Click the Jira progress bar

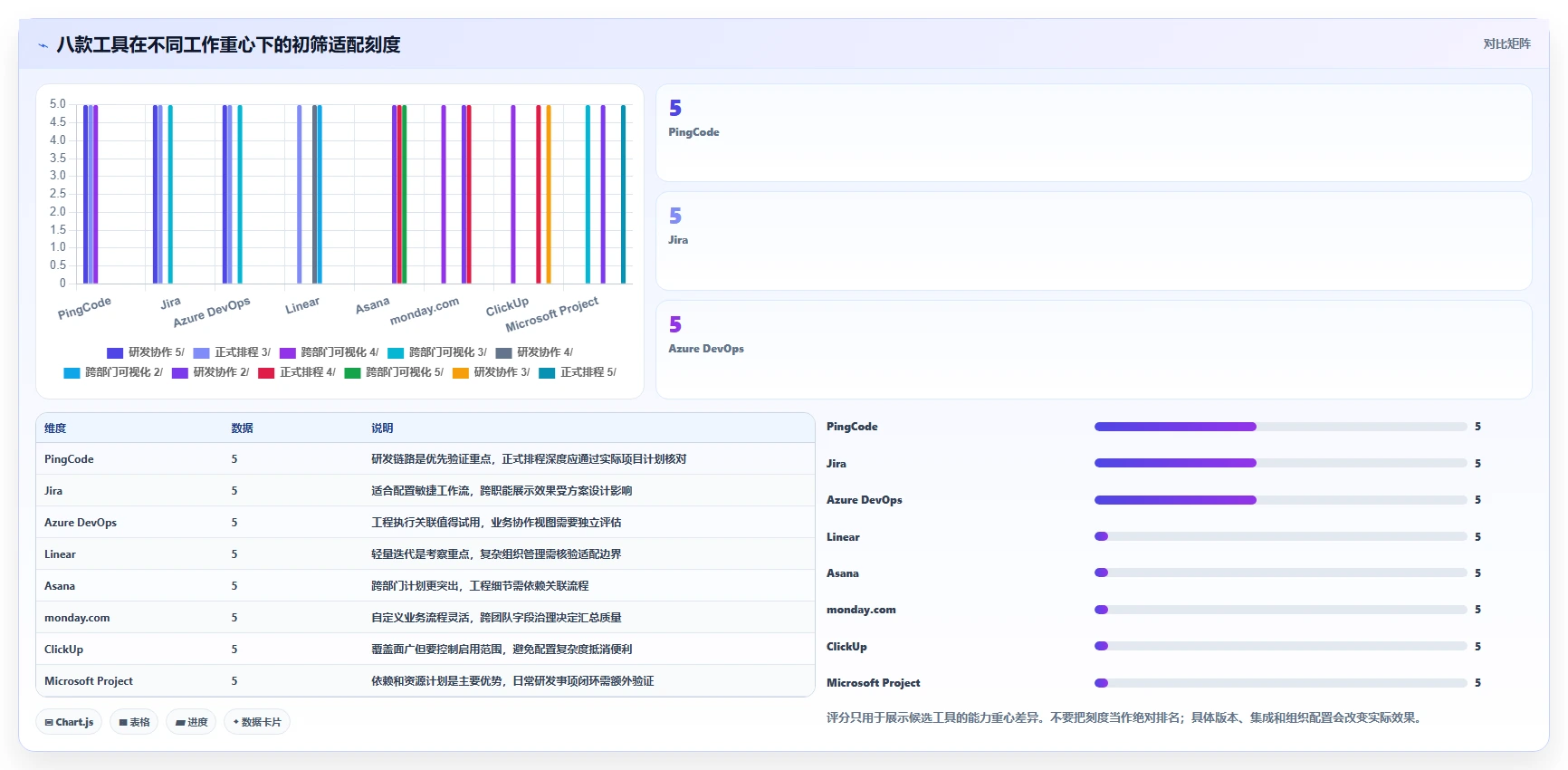coord(1280,463)
